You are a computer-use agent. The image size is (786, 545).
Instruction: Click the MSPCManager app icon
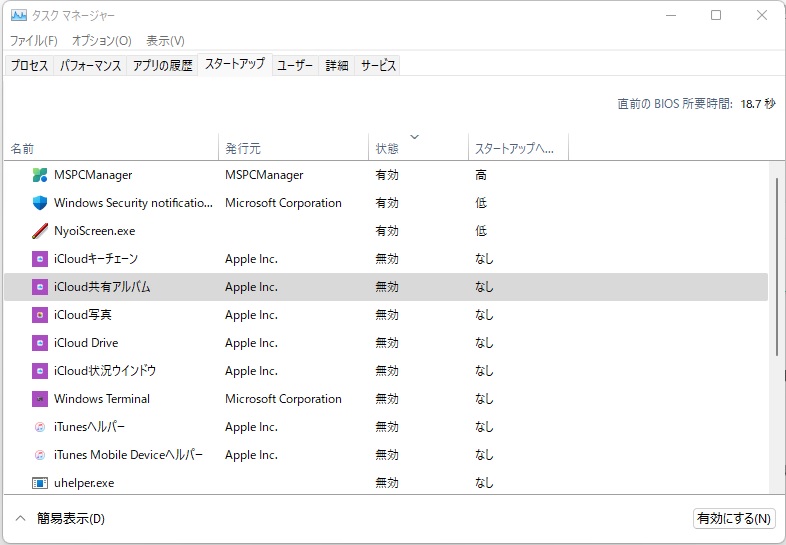pos(40,175)
